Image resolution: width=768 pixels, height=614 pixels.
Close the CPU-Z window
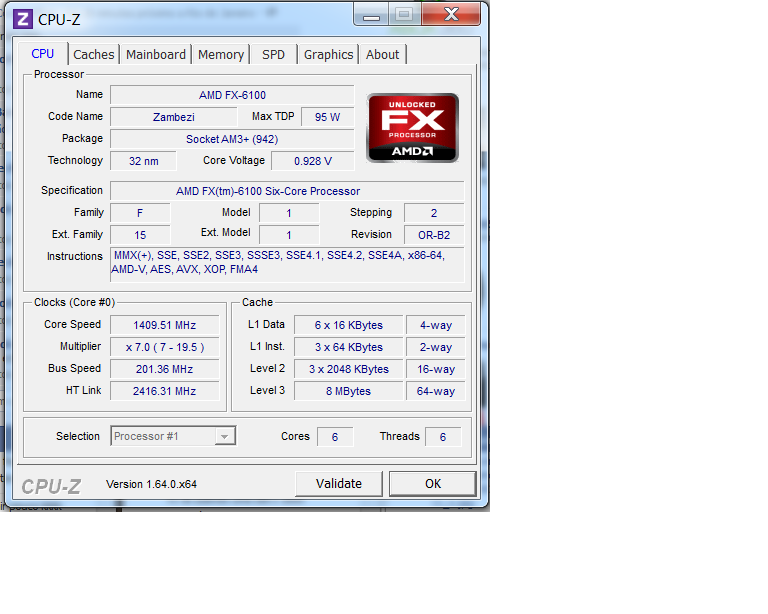(451, 15)
